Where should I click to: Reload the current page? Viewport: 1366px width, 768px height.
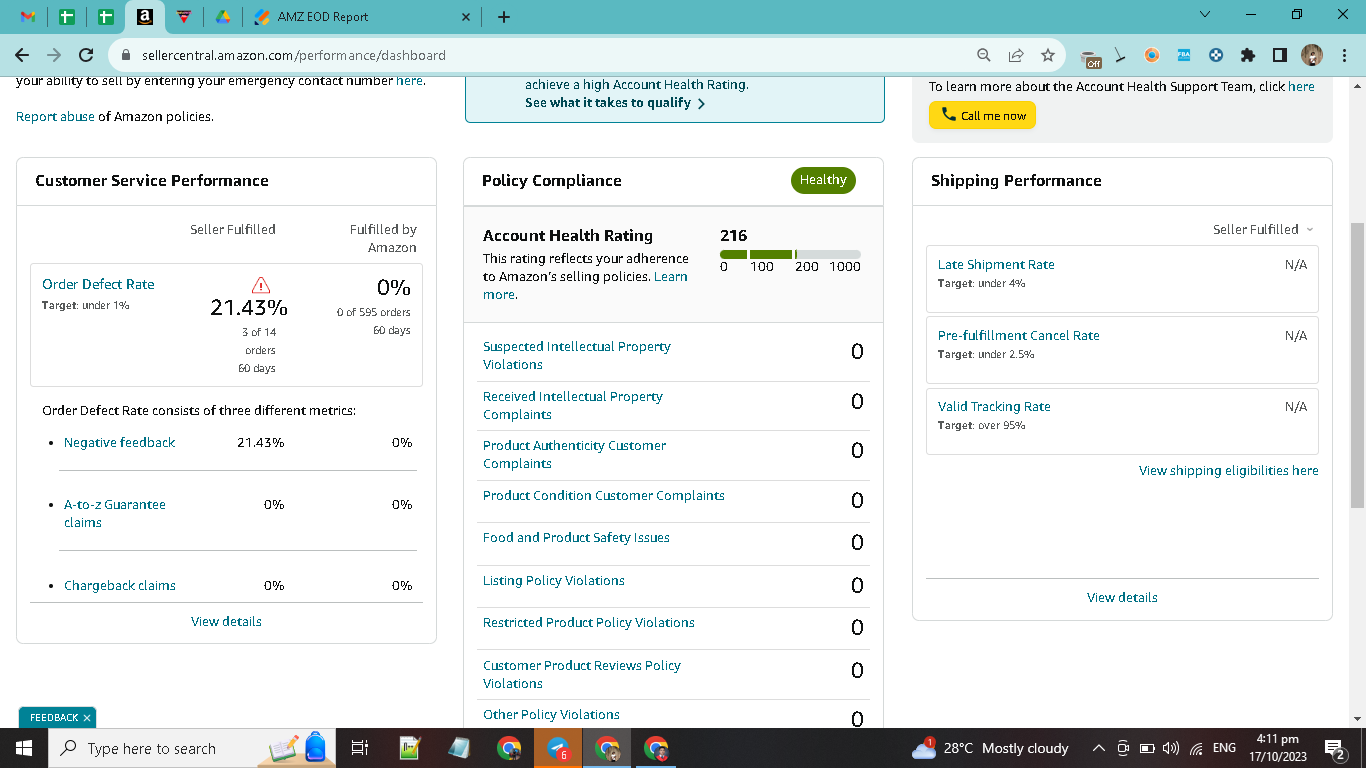tap(86, 55)
